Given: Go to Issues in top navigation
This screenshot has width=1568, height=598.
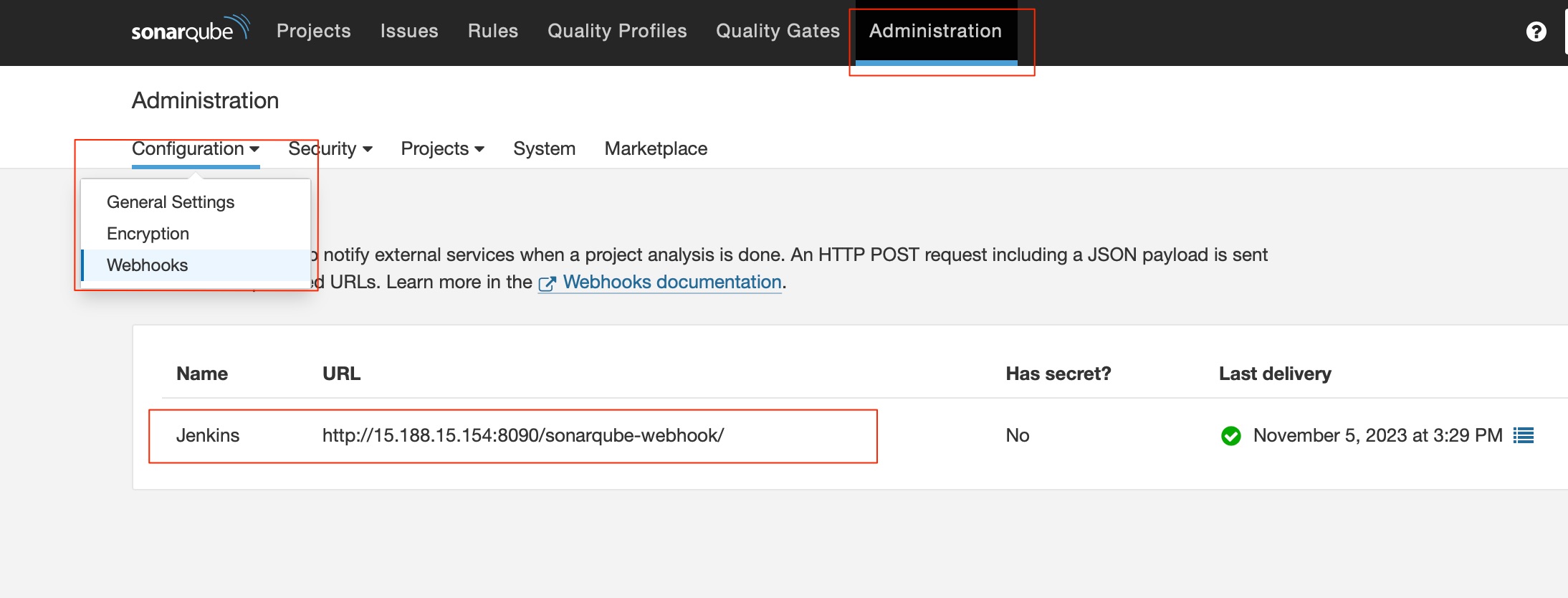Looking at the screenshot, I should coord(409,31).
